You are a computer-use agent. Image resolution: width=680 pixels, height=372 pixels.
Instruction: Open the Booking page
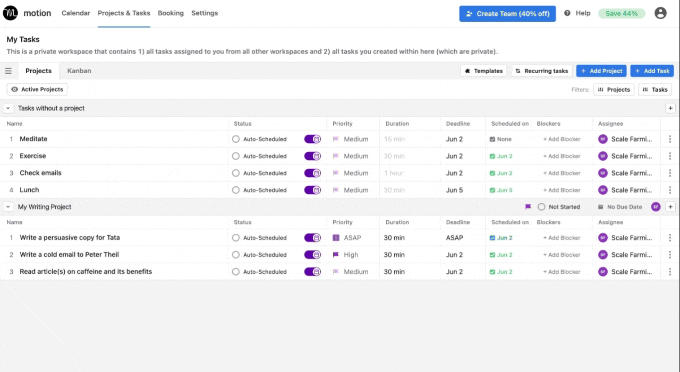pos(170,13)
